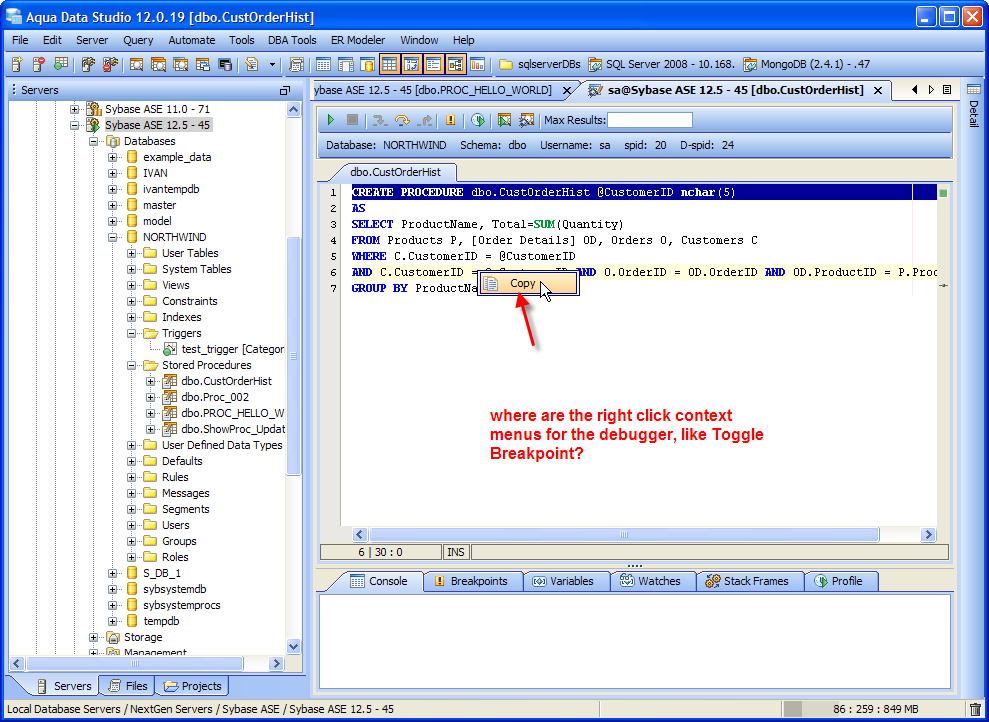Viewport: 989px width, 722px height.
Task: Click the Step Out debugger icon
Action: 425,120
